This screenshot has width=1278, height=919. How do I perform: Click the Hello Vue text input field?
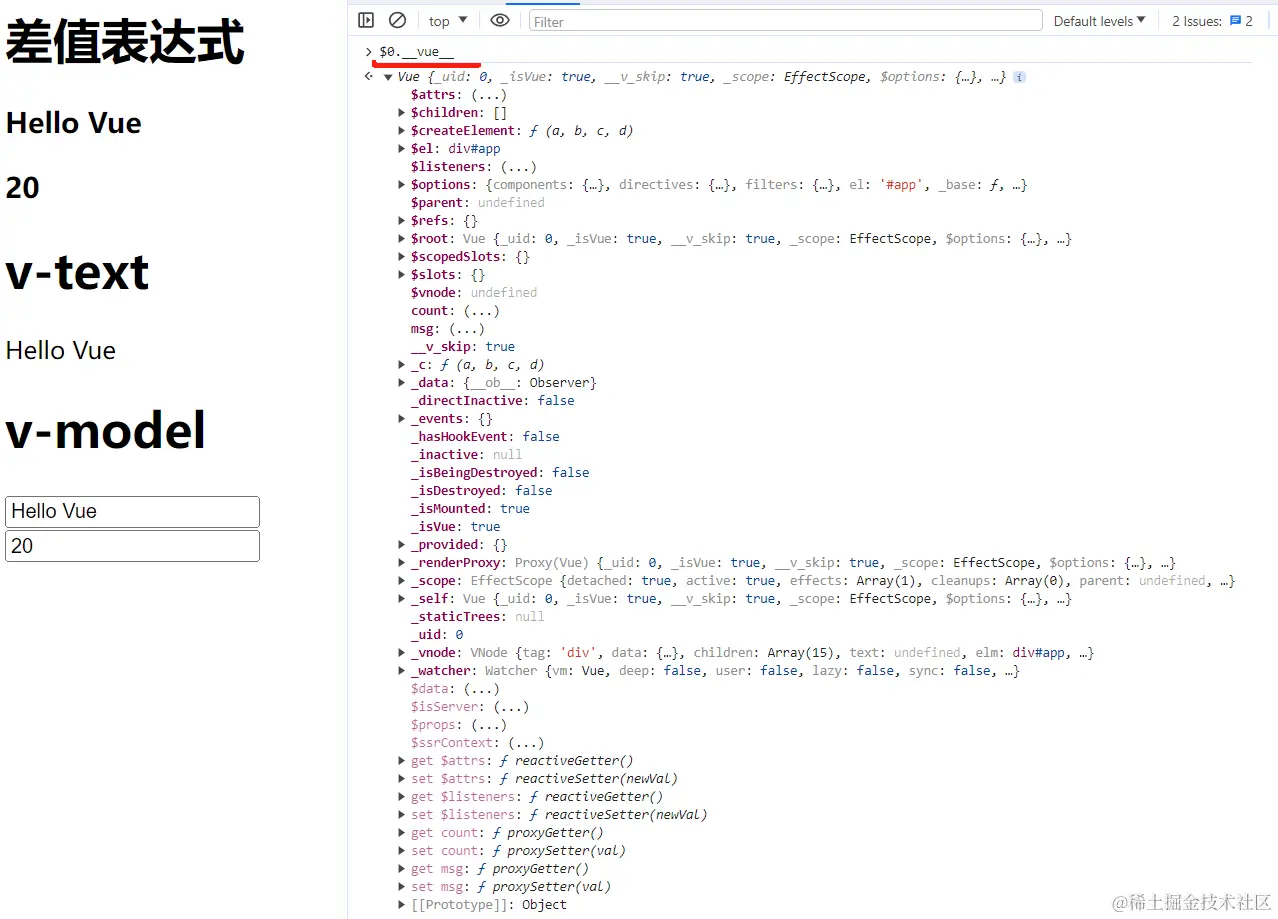coord(132,512)
